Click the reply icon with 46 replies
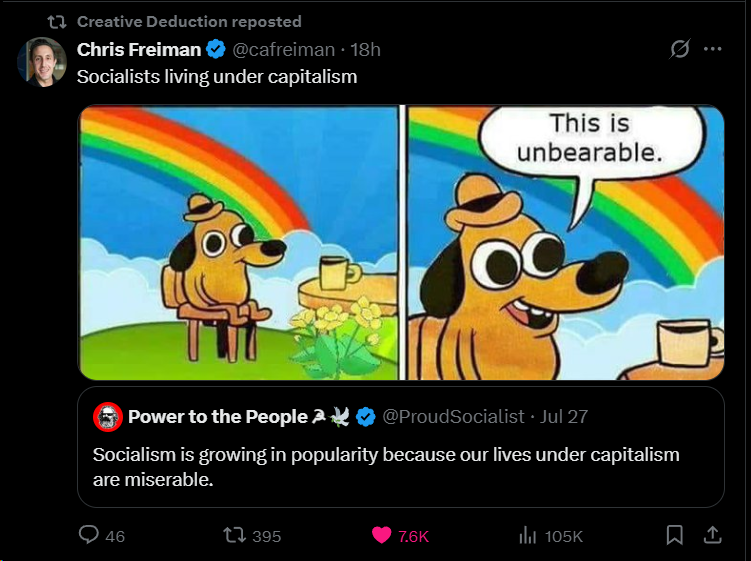The image size is (751, 561). pos(90,536)
